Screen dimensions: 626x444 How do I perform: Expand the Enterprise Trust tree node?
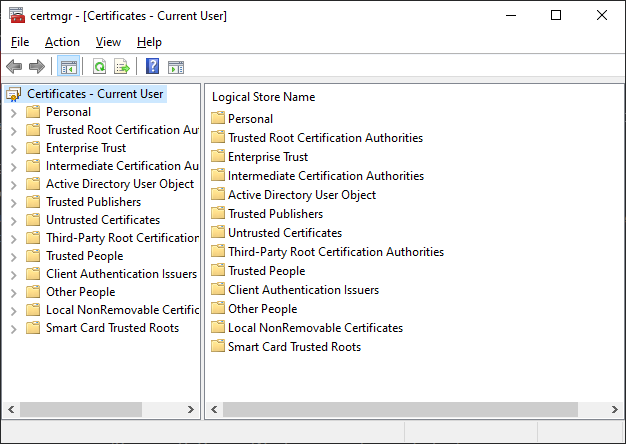click(13, 148)
